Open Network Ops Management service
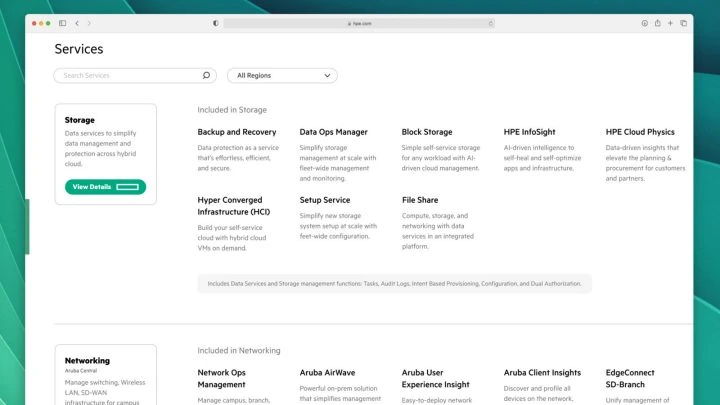 pyautogui.click(x=222, y=378)
